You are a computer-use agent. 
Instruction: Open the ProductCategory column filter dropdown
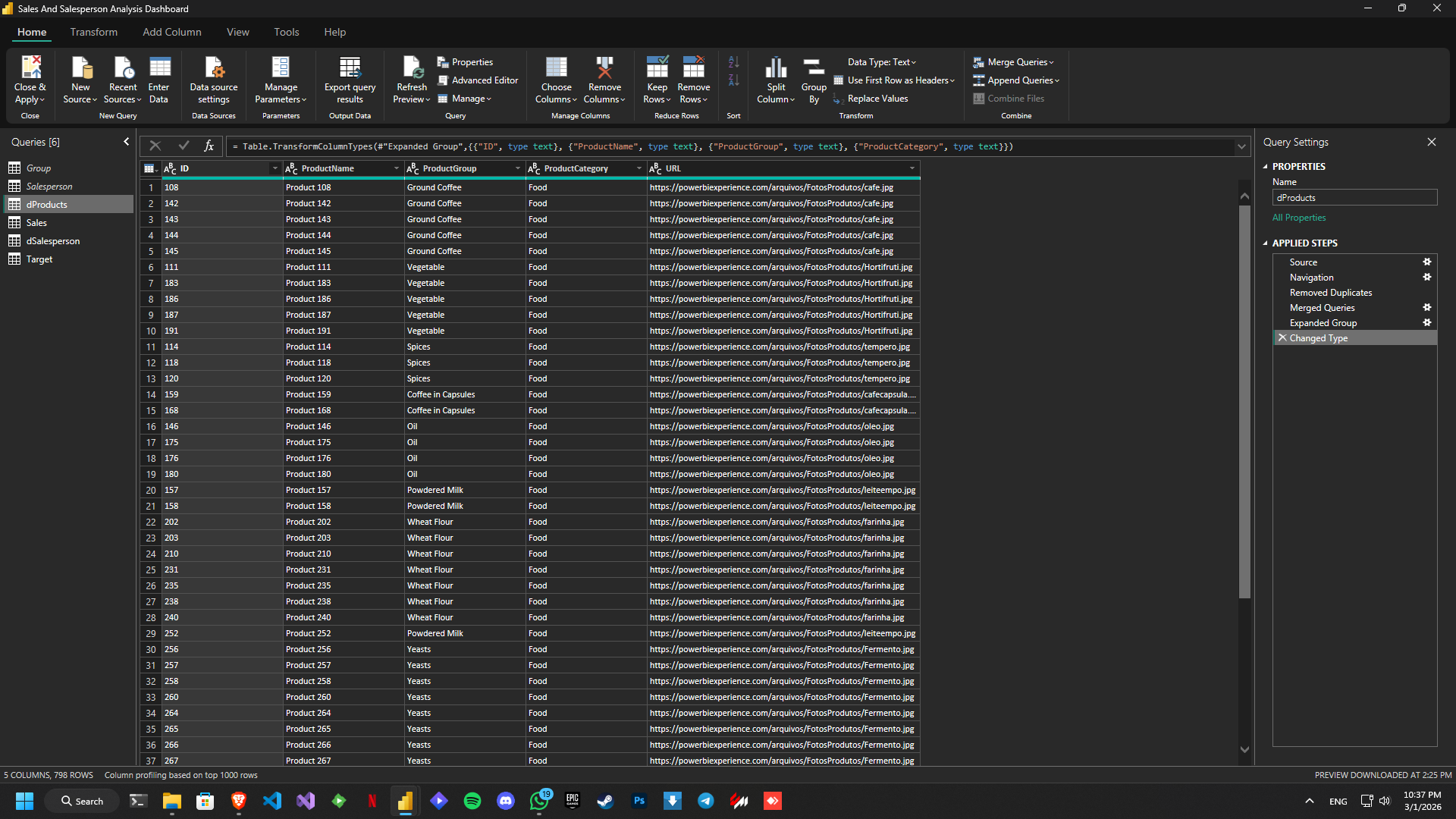click(638, 168)
